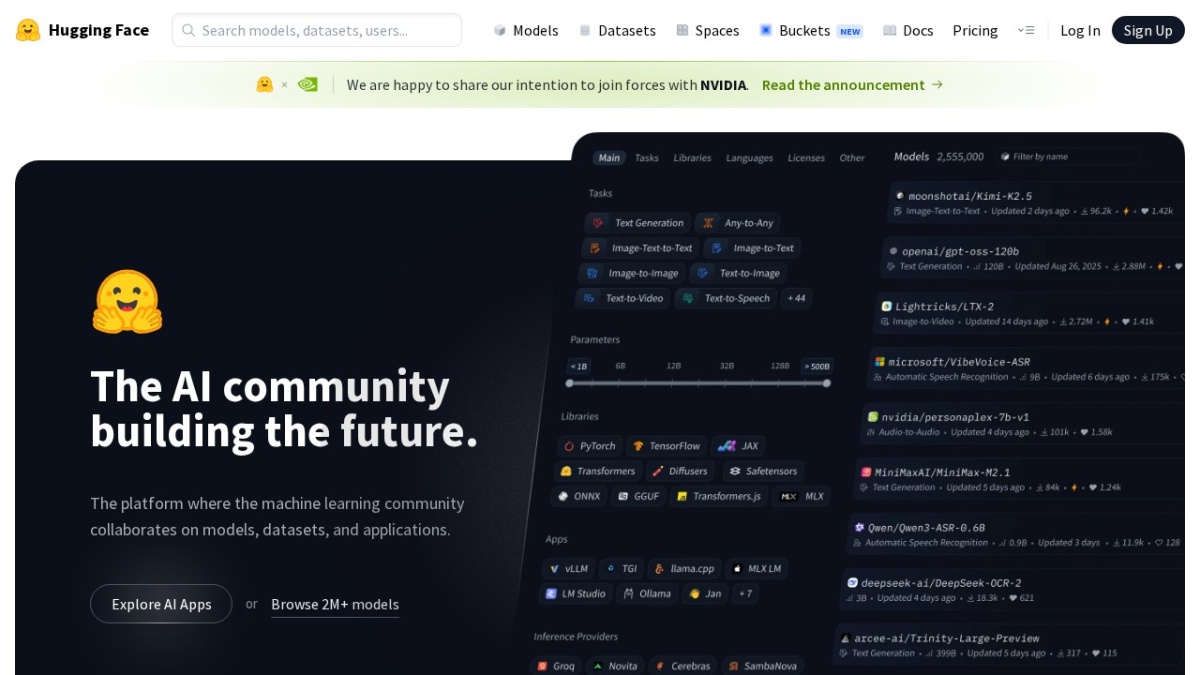Click the vLLM app icon
This screenshot has width=1200, height=675.
(554, 568)
